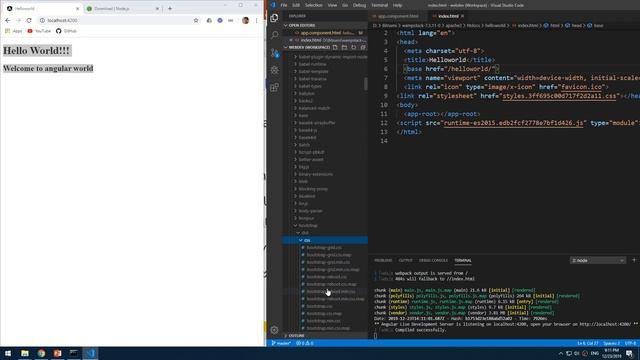Viewport: 640px width, 360px height.
Task: Open bootstrap-reboot.css in the file tree
Action: point(327,277)
